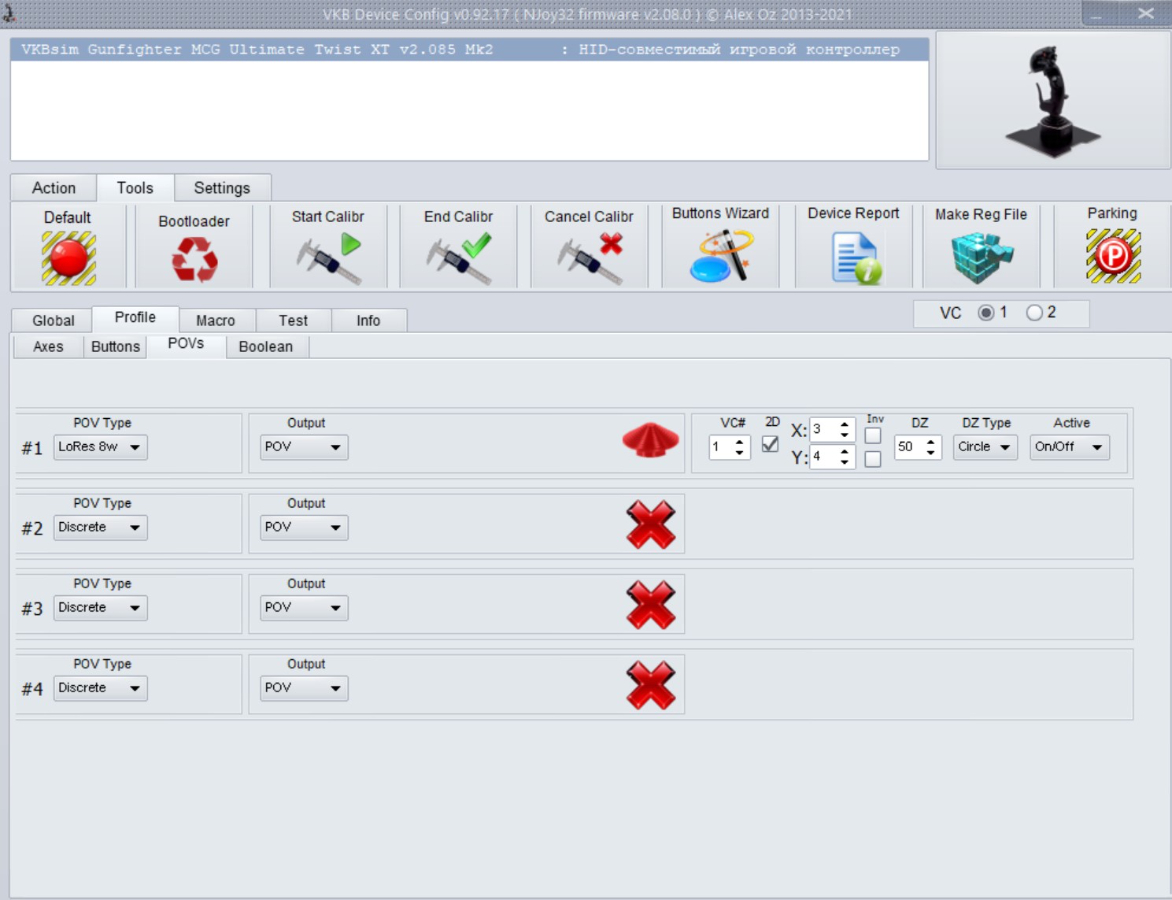Decrease the Y axis number spinner

coord(845,462)
